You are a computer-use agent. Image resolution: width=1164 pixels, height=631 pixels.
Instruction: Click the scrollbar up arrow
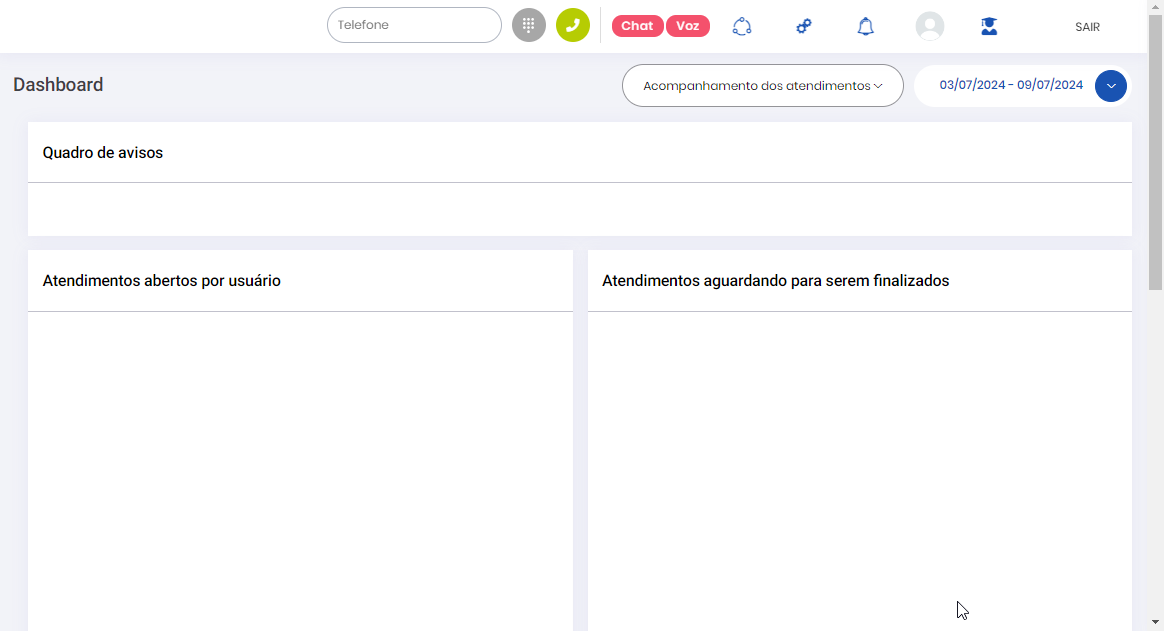(1155, 7)
